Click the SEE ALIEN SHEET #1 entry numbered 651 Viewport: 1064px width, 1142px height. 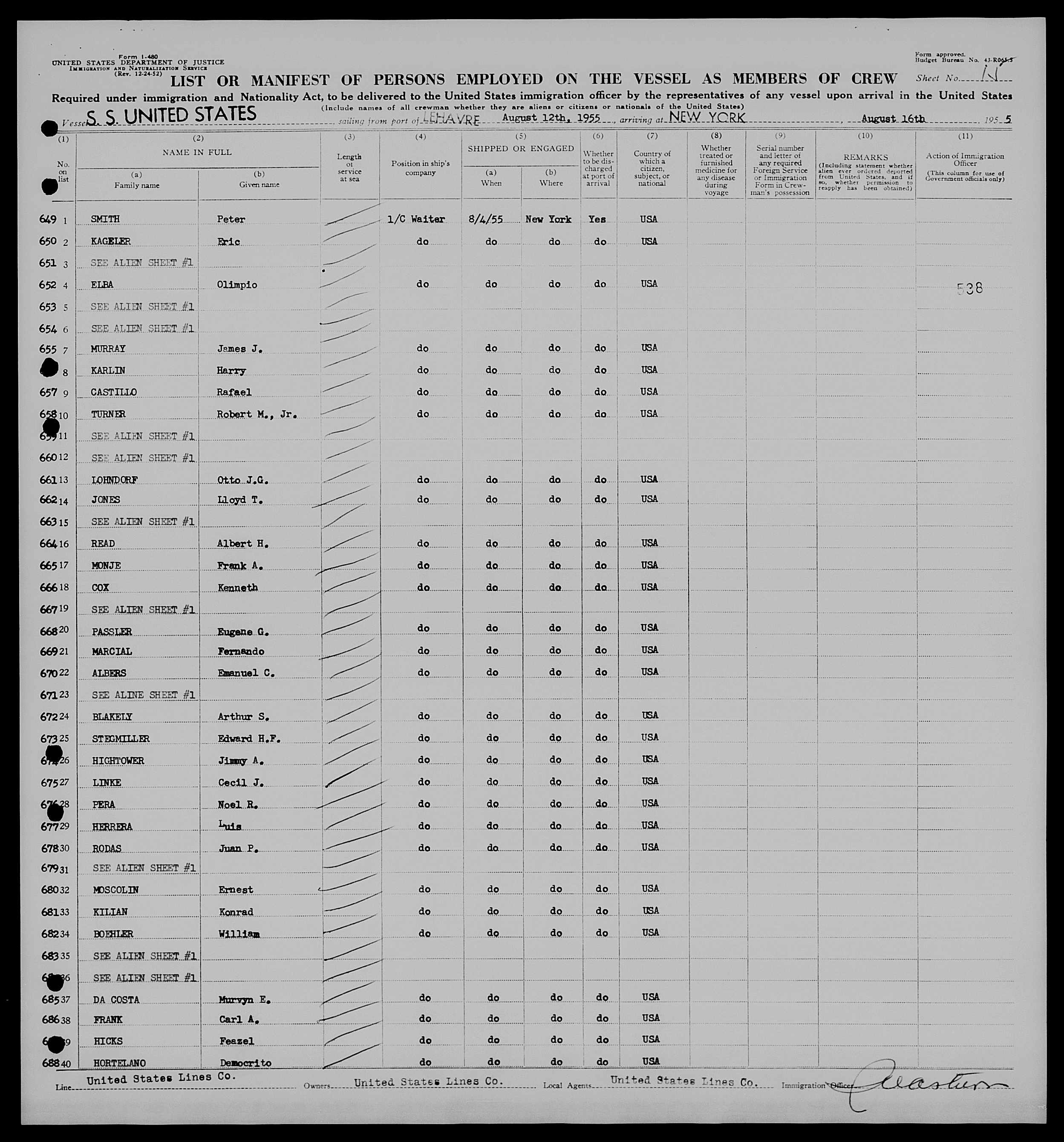pyautogui.click(x=142, y=263)
